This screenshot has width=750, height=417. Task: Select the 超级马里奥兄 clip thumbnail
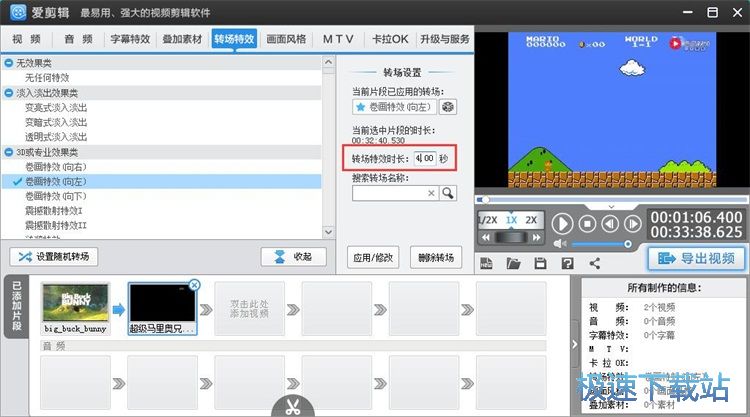tap(162, 308)
